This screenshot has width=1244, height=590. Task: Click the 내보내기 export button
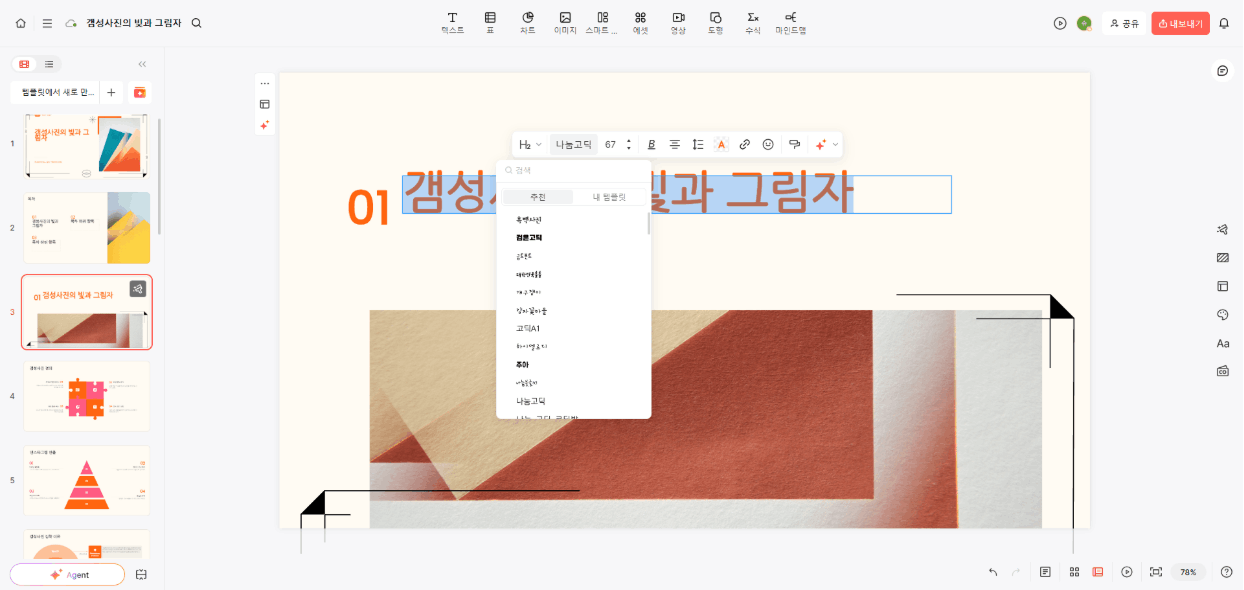[1180, 23]
